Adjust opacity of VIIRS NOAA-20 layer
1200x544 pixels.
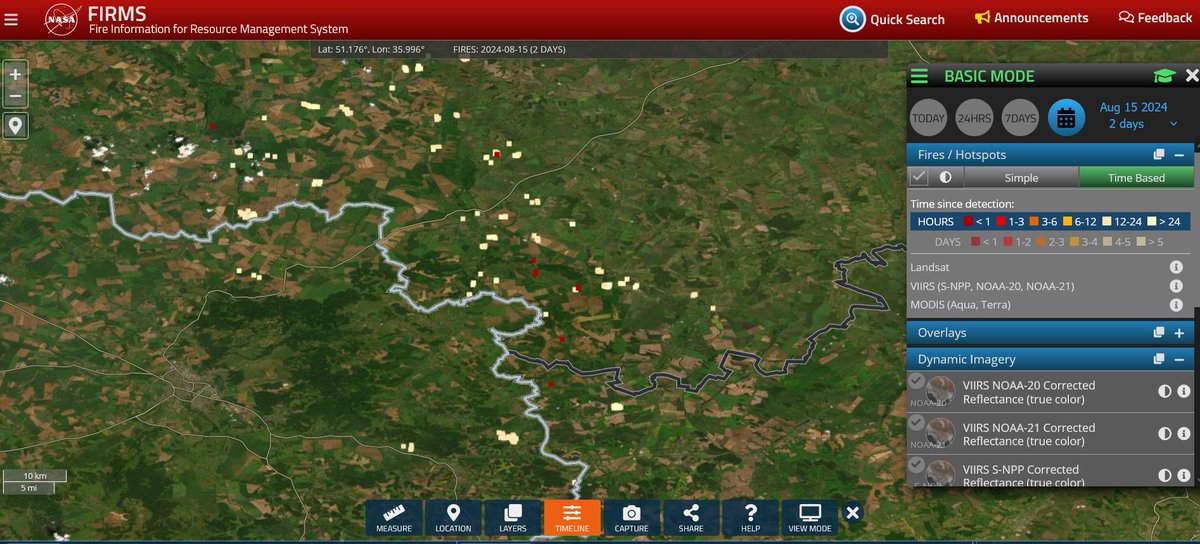[1165, 392]
